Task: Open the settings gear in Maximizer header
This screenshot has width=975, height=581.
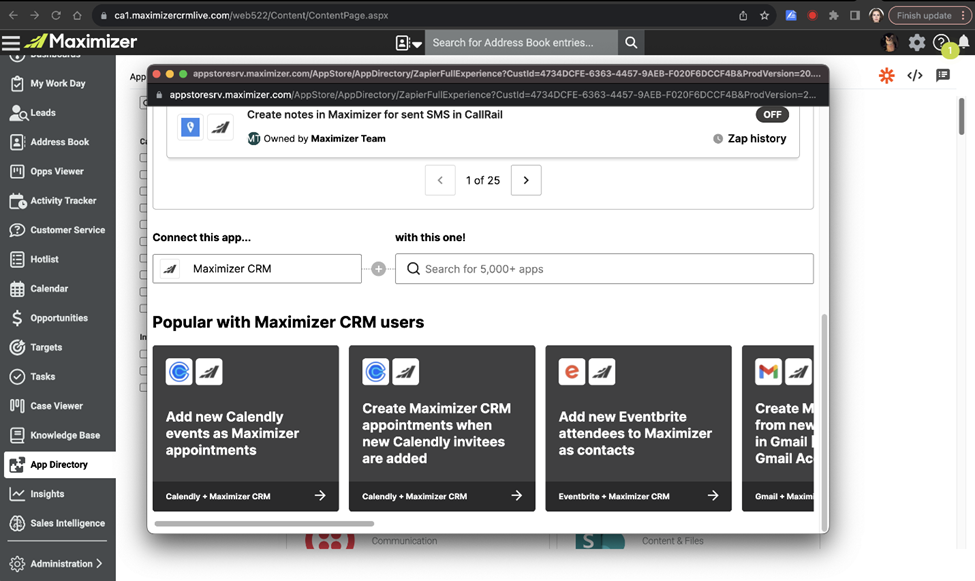Action: (x=917, y=42)
